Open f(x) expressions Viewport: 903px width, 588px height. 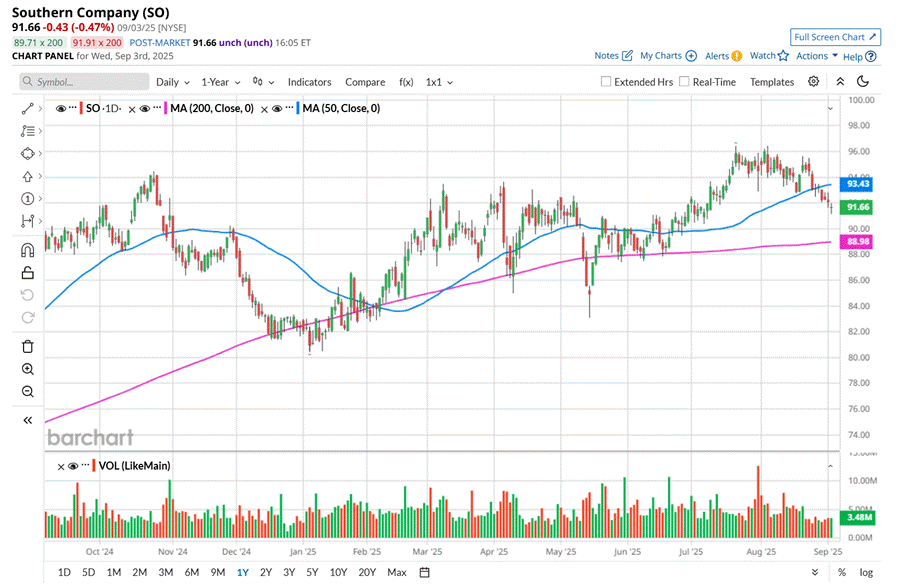406,82
